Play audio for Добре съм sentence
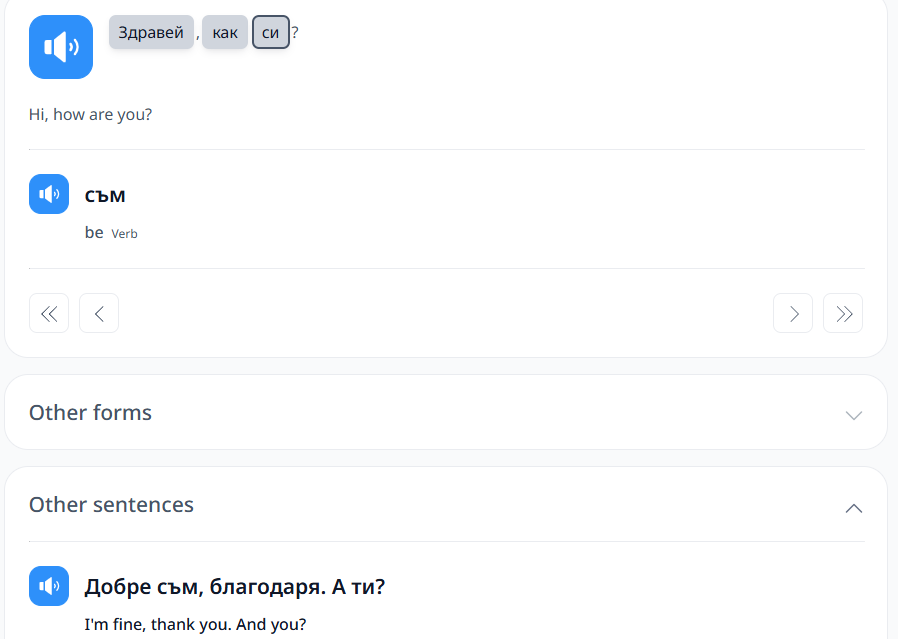This screenshot has width=898, height=639. click(x=49, y=586)
